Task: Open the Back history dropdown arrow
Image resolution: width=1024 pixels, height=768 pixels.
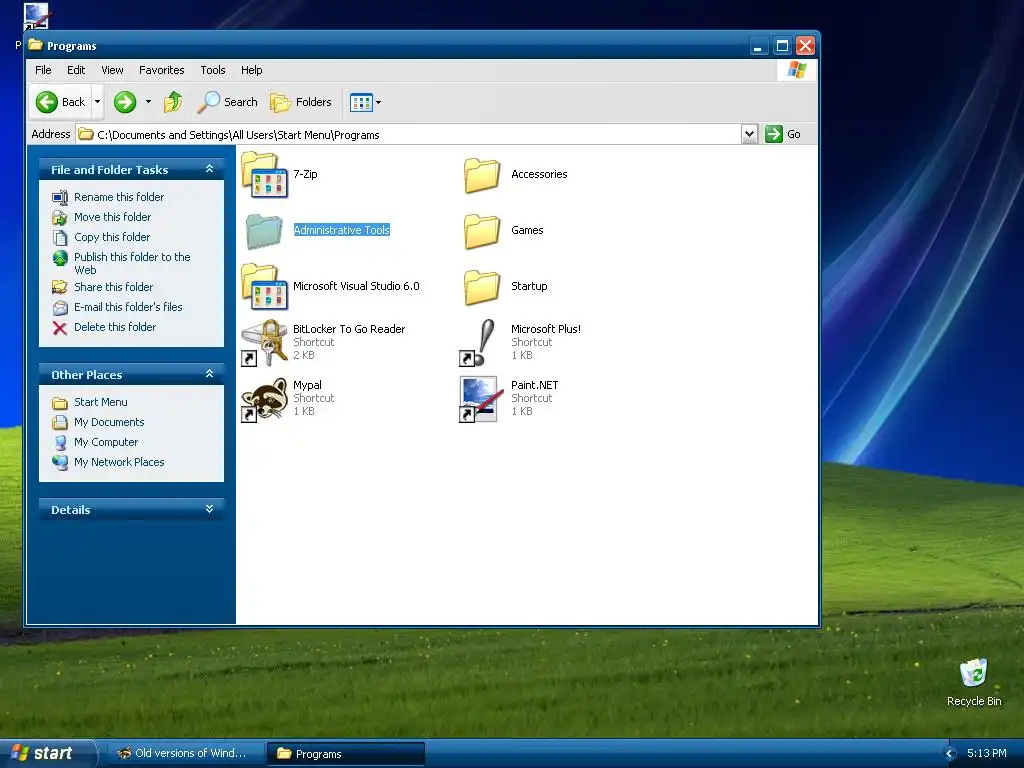Action: click(97, 102)
